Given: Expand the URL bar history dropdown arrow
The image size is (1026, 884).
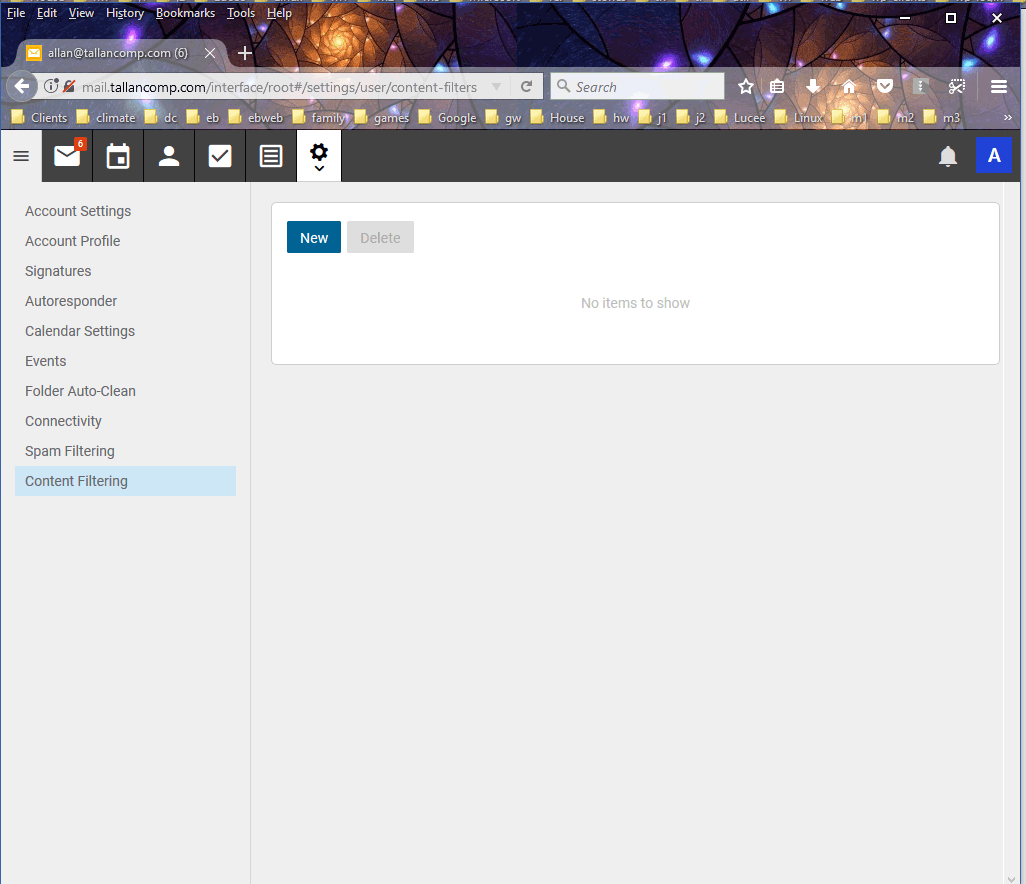Looking at the screenshot, I should [x=497, y=87].
